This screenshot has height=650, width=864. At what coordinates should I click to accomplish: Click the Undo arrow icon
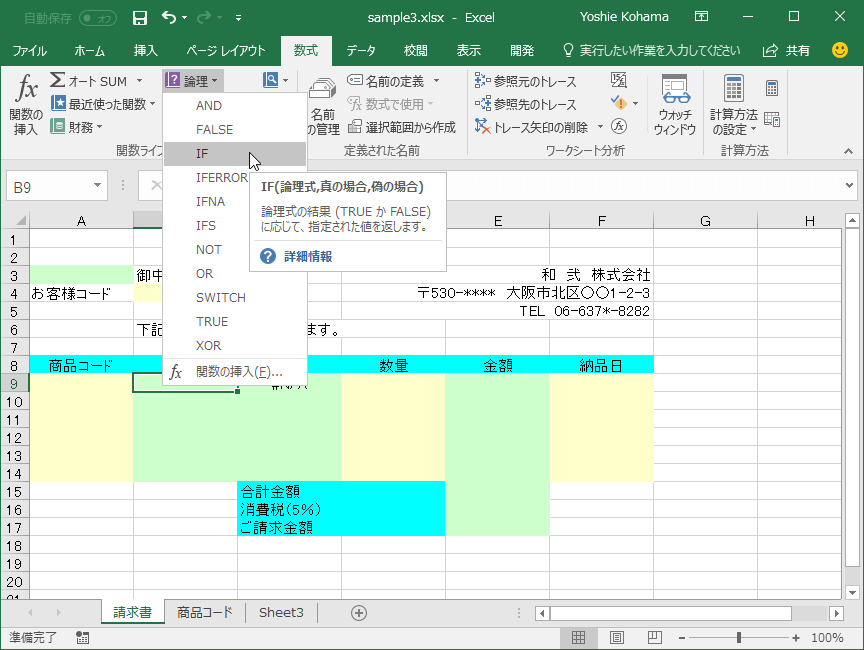tap(169, 18)
